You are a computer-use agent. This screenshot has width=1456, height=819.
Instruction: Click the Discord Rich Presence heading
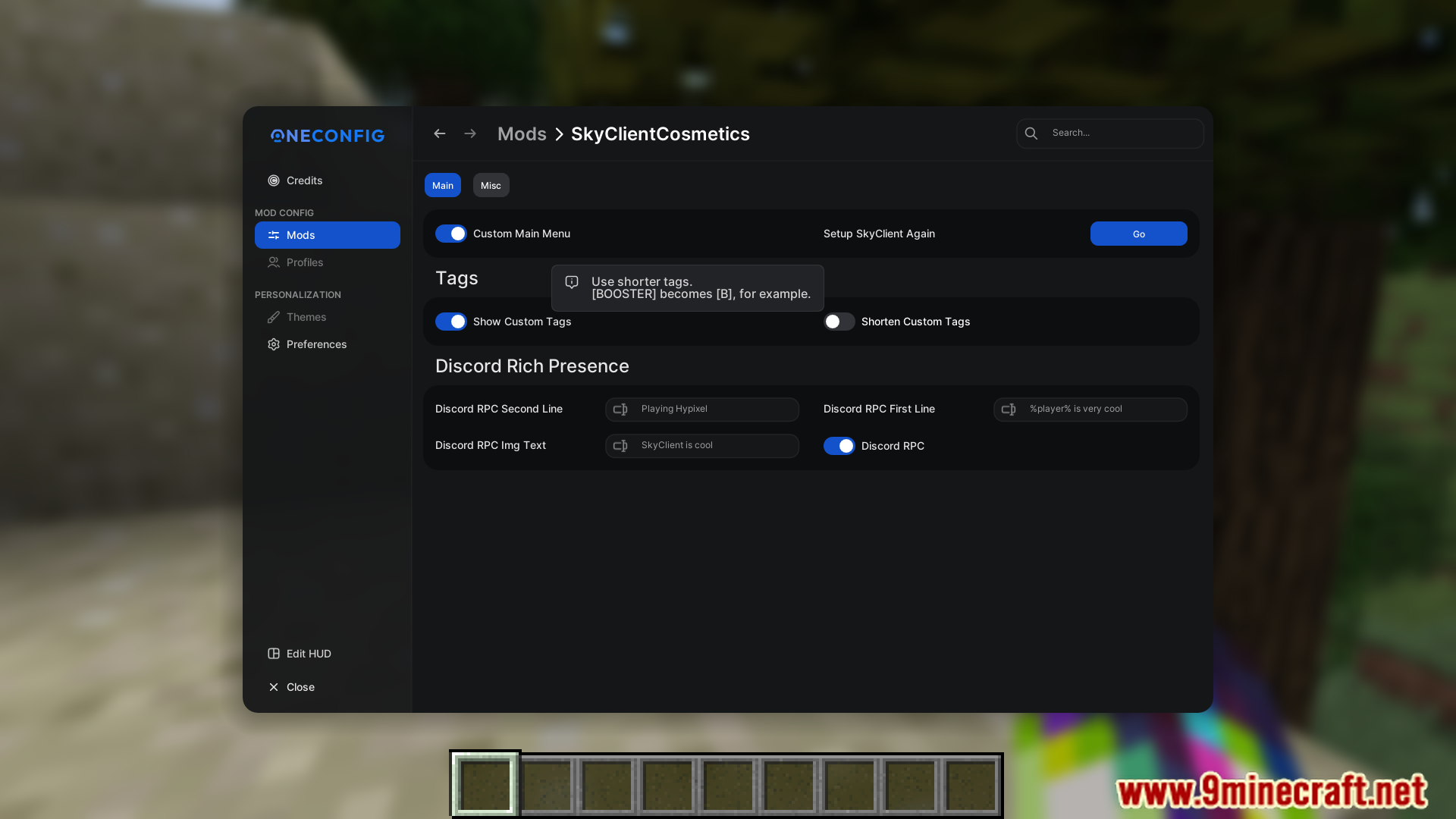(532, 366)
